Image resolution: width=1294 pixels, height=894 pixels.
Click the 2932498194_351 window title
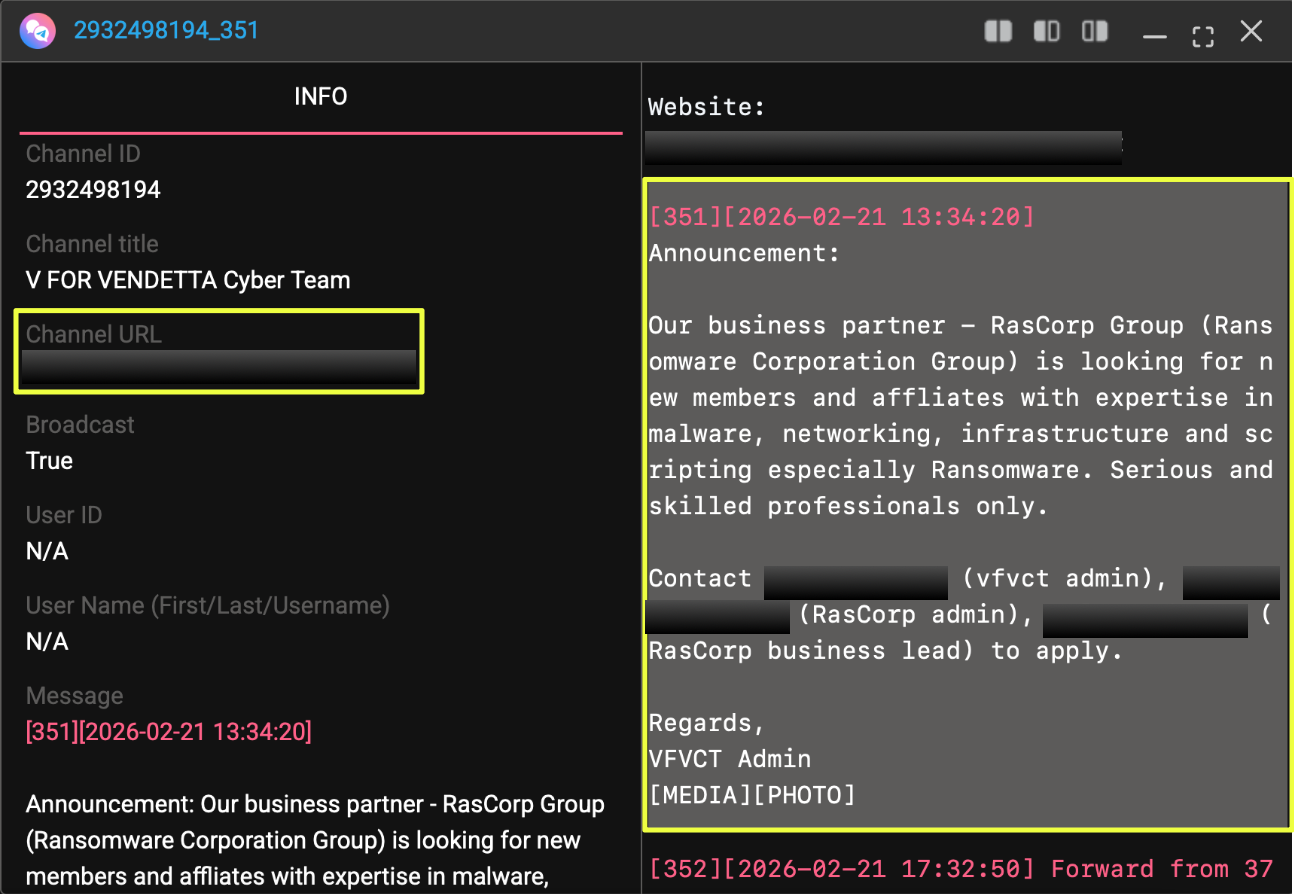click(166, 31)
